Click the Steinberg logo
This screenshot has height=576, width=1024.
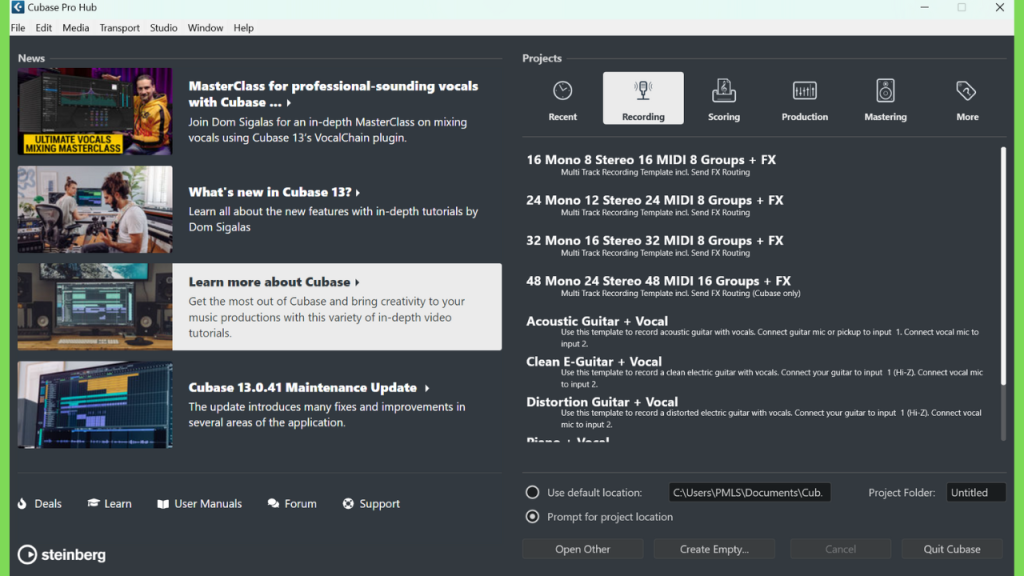pyautogui.click(x=61, y=554)
